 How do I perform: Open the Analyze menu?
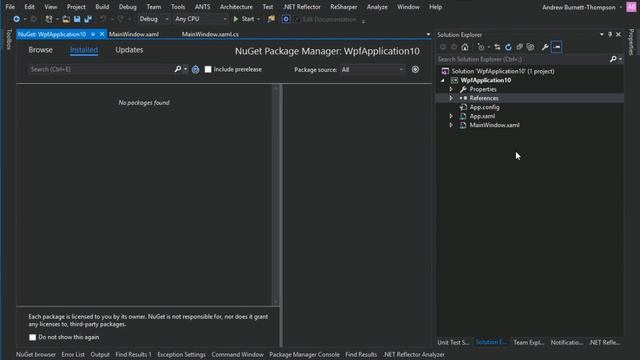click(377, 7)
